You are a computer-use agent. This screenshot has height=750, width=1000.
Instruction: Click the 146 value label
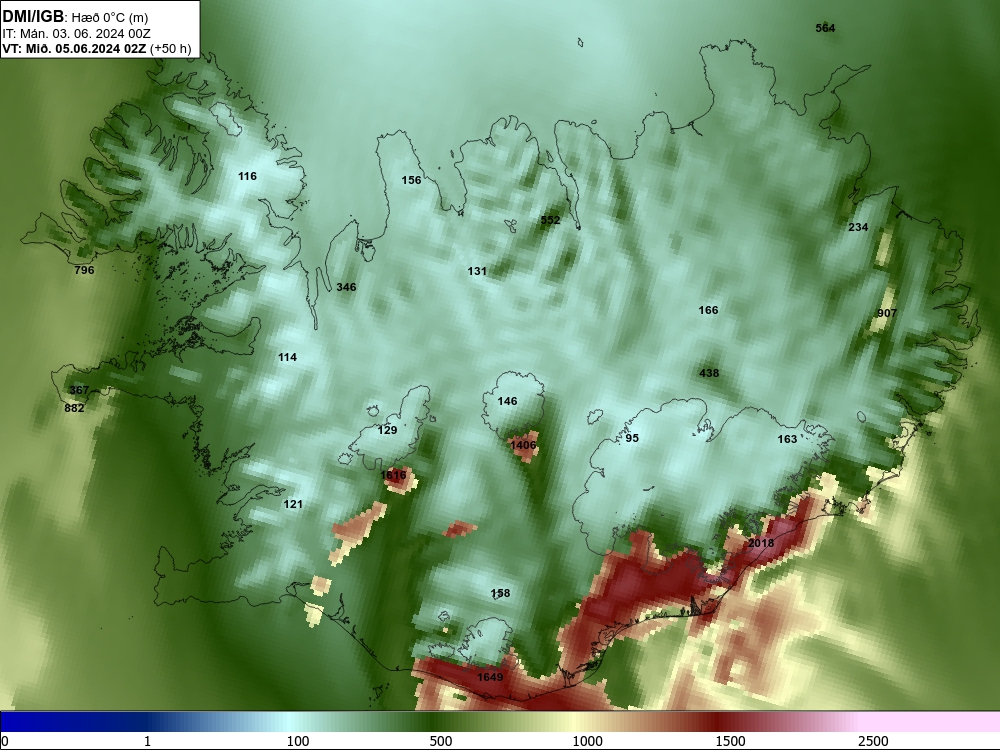508,401
